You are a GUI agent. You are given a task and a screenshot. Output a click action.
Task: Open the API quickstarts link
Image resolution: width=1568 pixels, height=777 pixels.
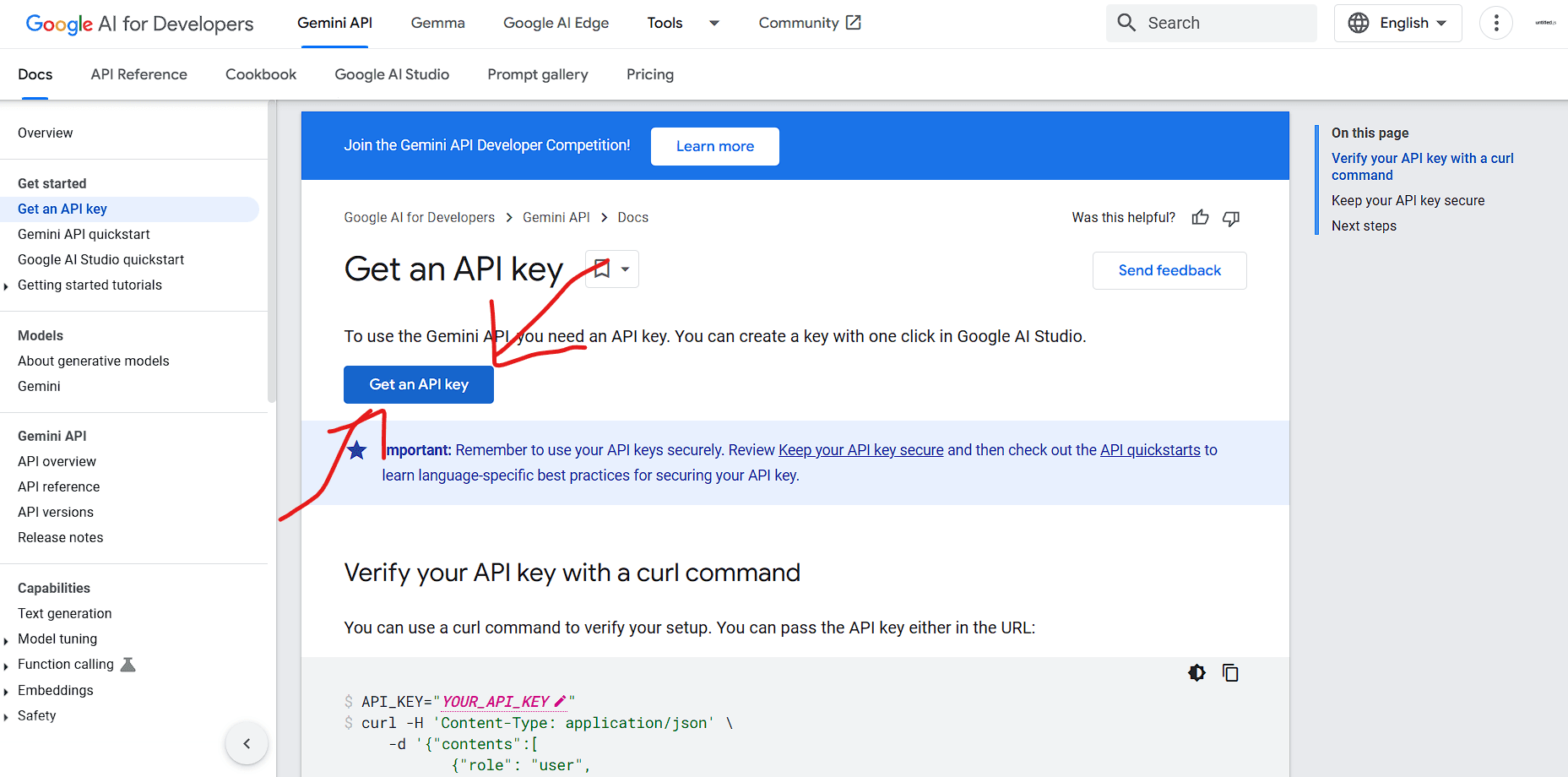[1150, 450]
